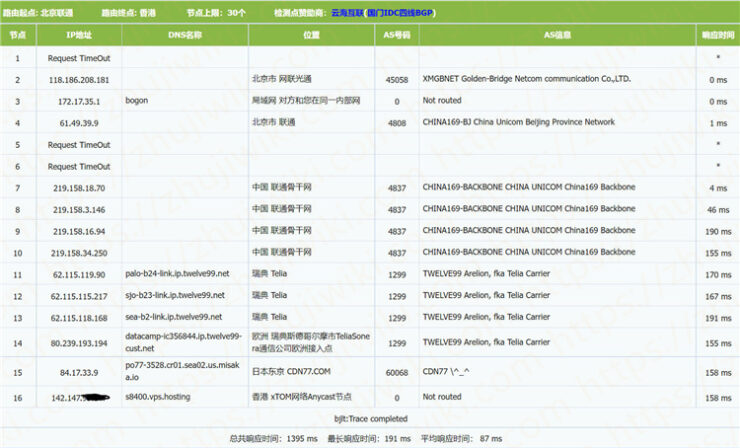The height and width of the screenshot is (448, 740).
Task: Select average response time 87 ms
Action: [462, 439]
